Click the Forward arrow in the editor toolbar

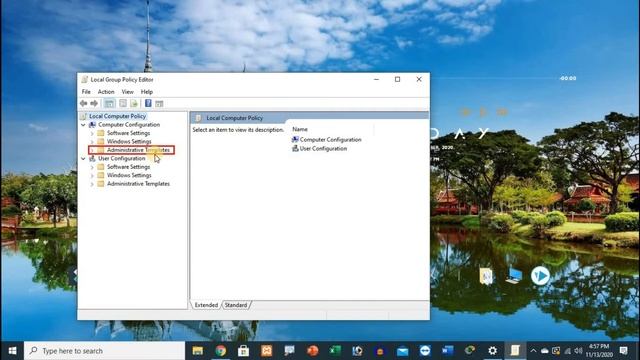pos(94,103)
